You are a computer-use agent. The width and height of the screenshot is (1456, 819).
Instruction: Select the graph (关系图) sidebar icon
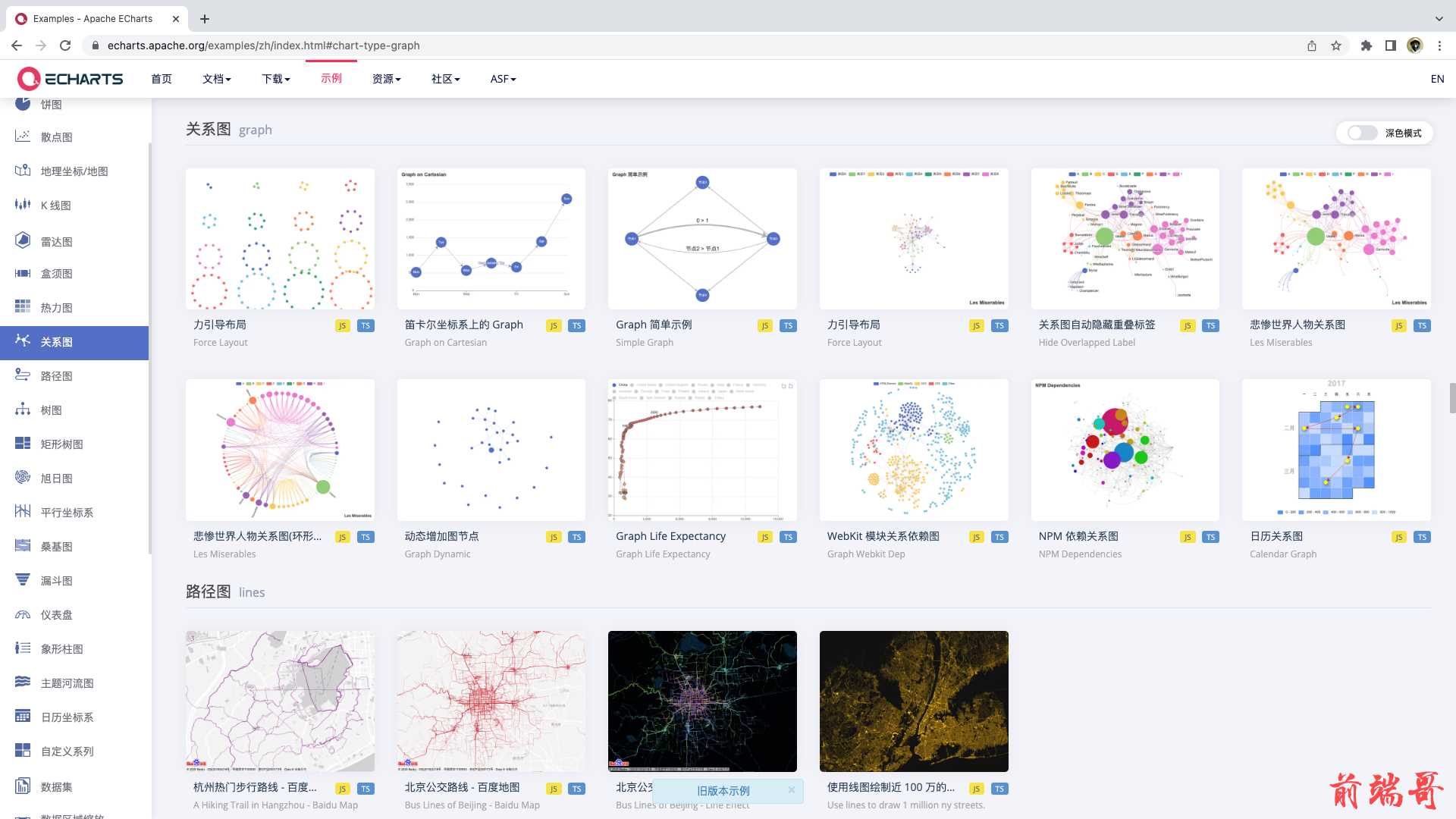pyautogui.click(x=23, y=341)
